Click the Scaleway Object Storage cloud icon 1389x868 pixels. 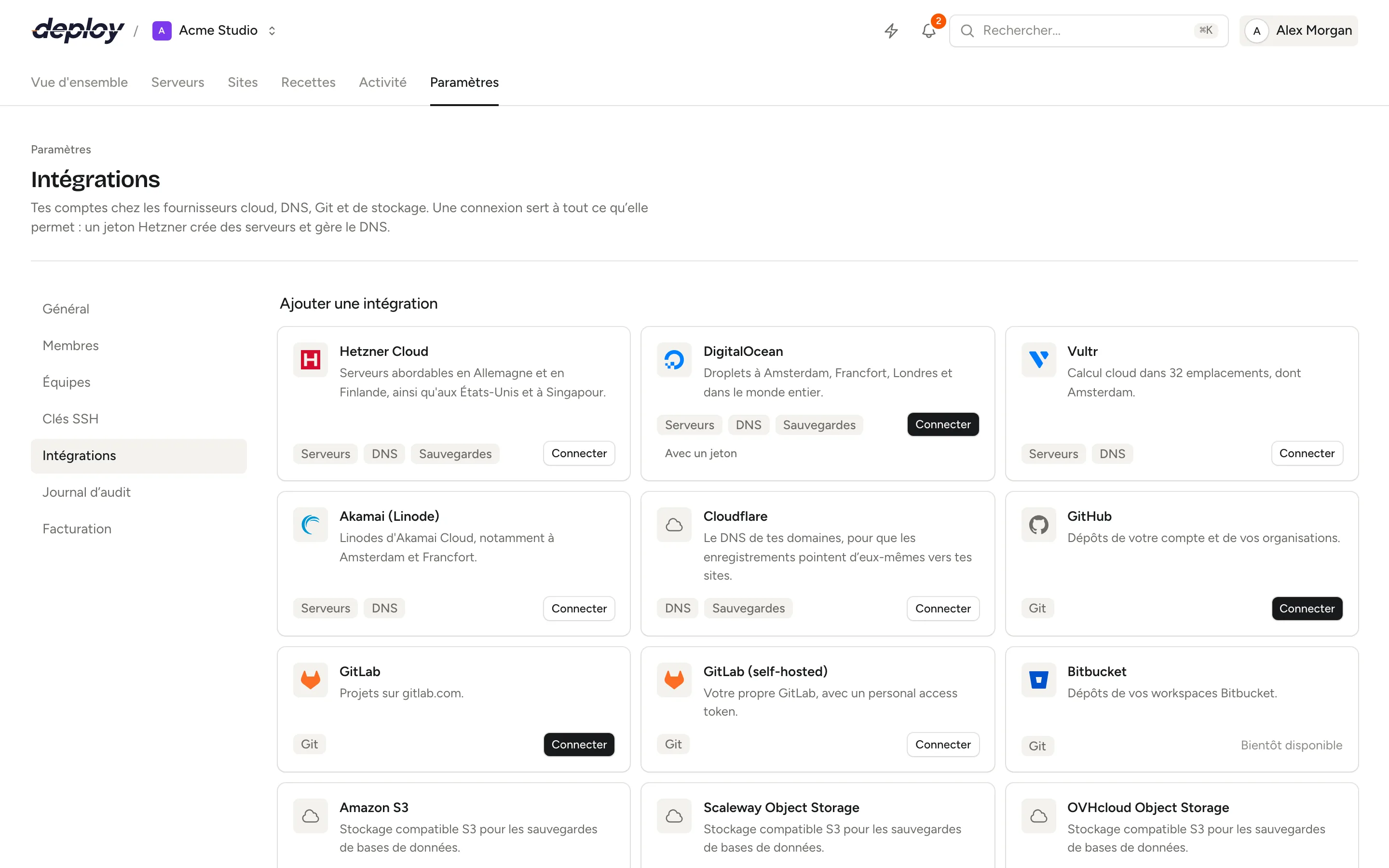[674, 816]
